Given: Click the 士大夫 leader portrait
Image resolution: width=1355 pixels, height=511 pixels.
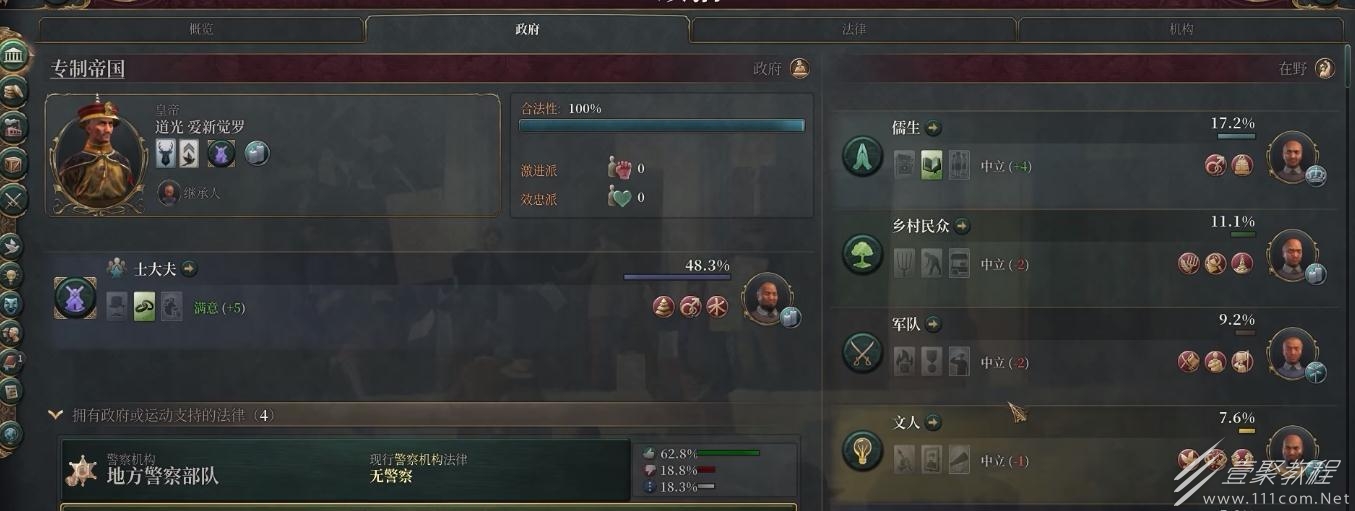Looking at the screenshot, I should click(x=767, y=297).
